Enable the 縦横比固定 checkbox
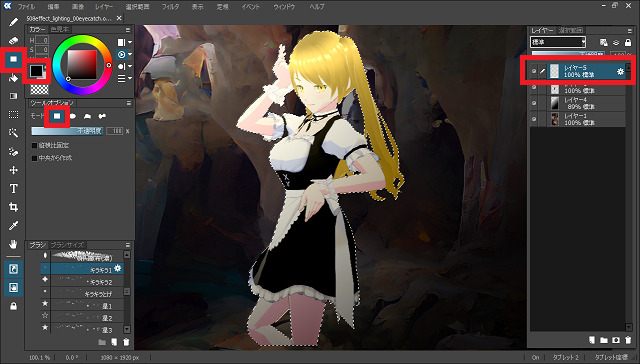This screenshot has width=640, height=364. coord(35,145)
